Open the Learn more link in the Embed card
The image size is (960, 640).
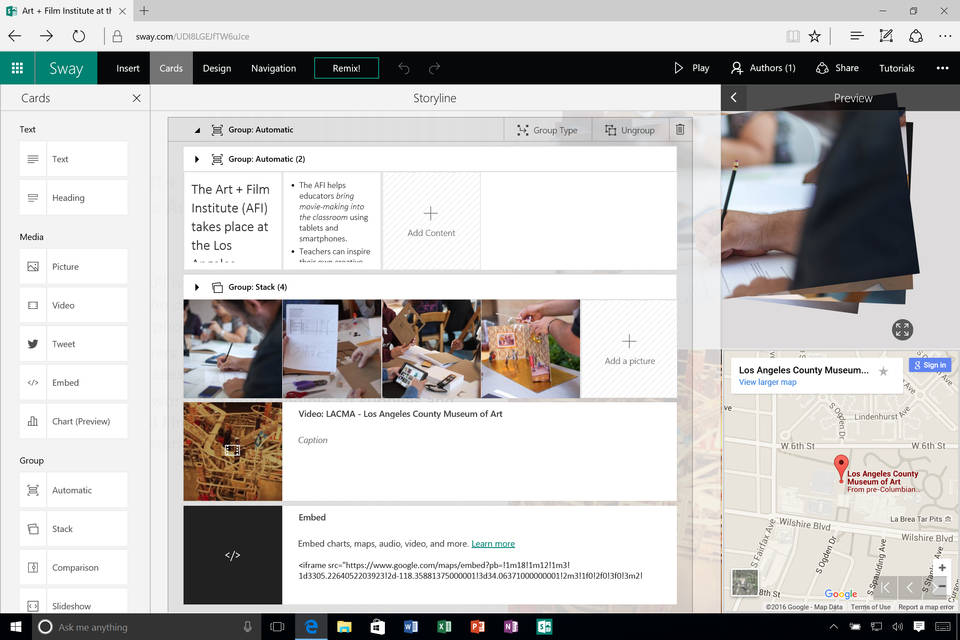point(493,543)
